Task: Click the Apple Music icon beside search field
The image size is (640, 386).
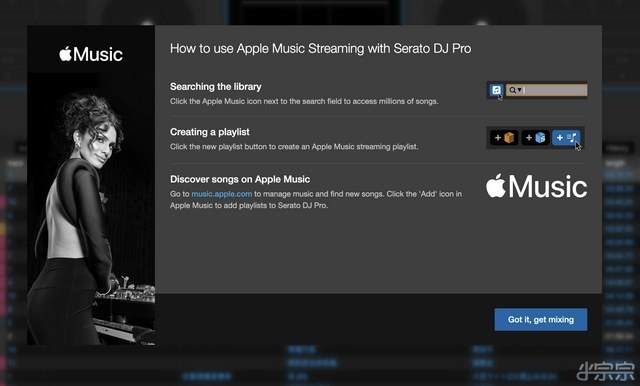Action: 496,90
